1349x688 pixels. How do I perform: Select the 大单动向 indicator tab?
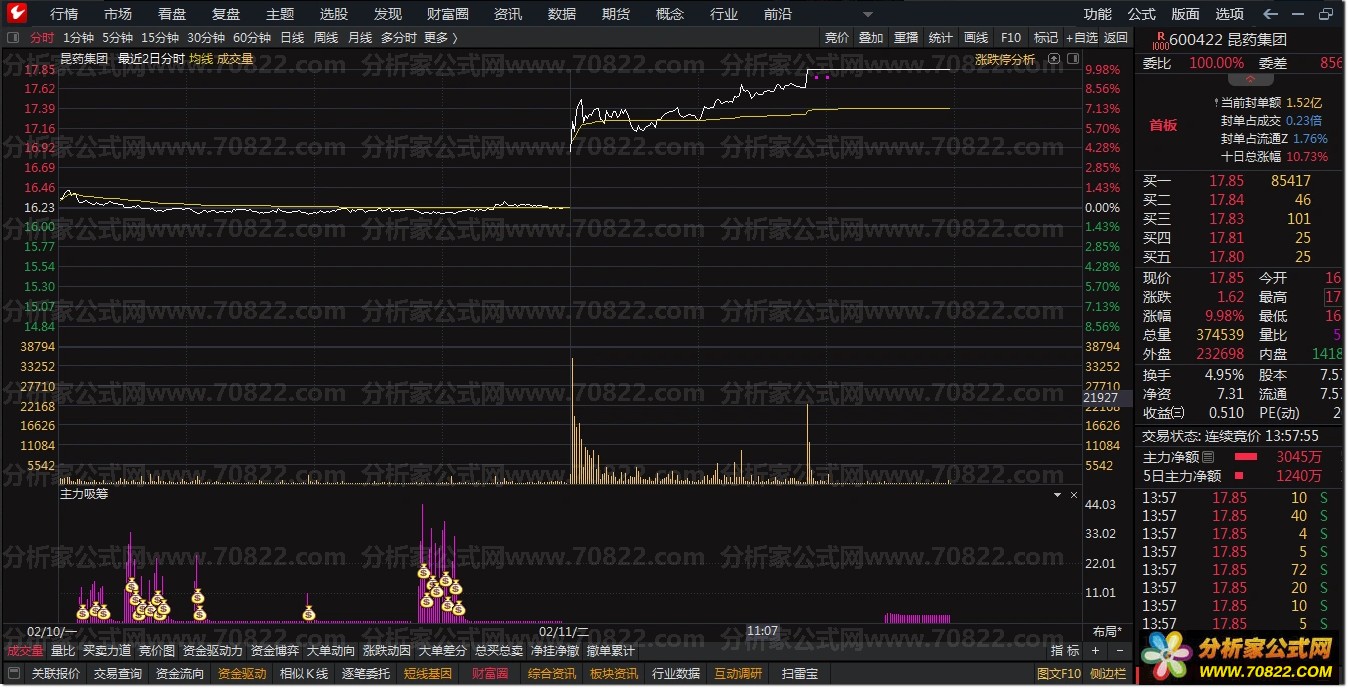coord(331,651)
